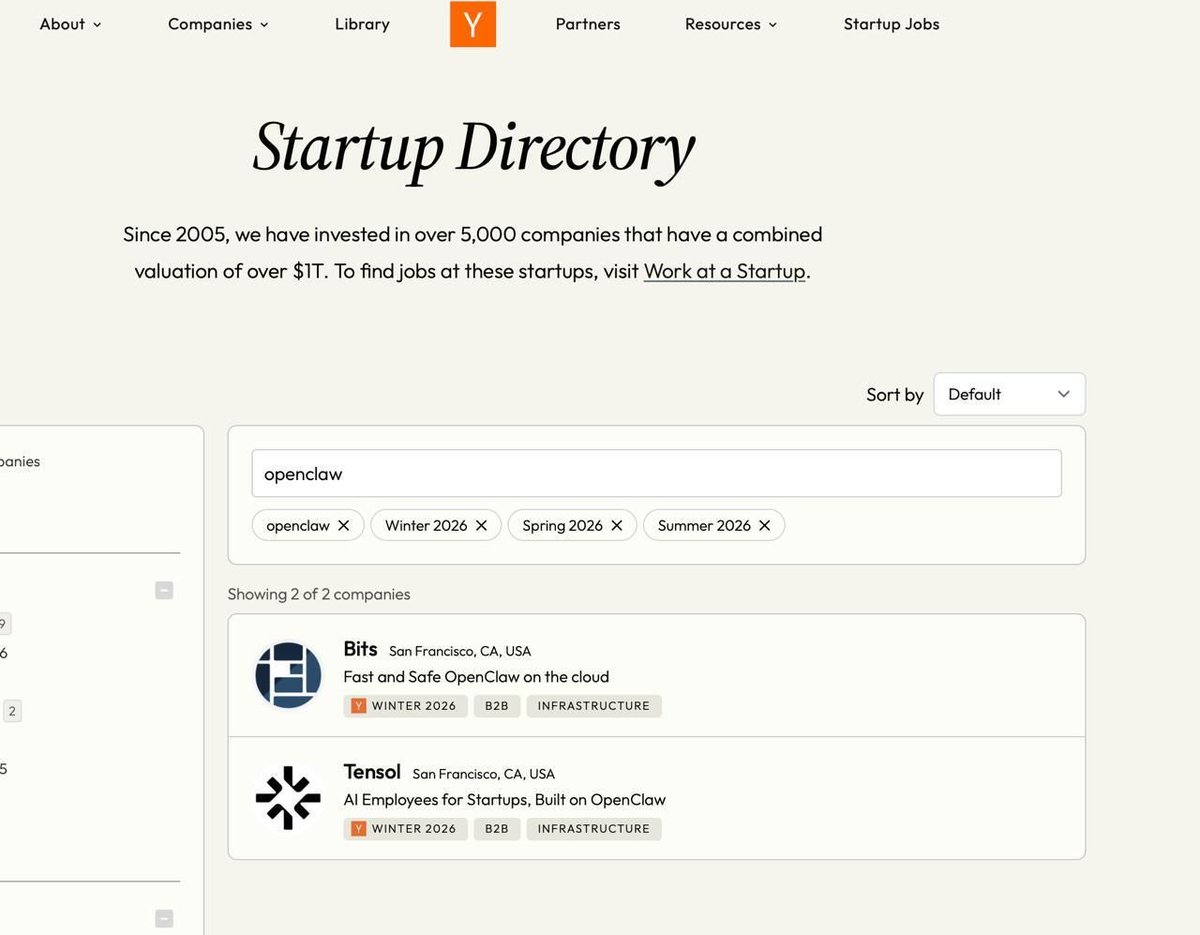Focus the search field containing openclaw
The height and width of the screenshot is (935, 1200).
point(656,474)
